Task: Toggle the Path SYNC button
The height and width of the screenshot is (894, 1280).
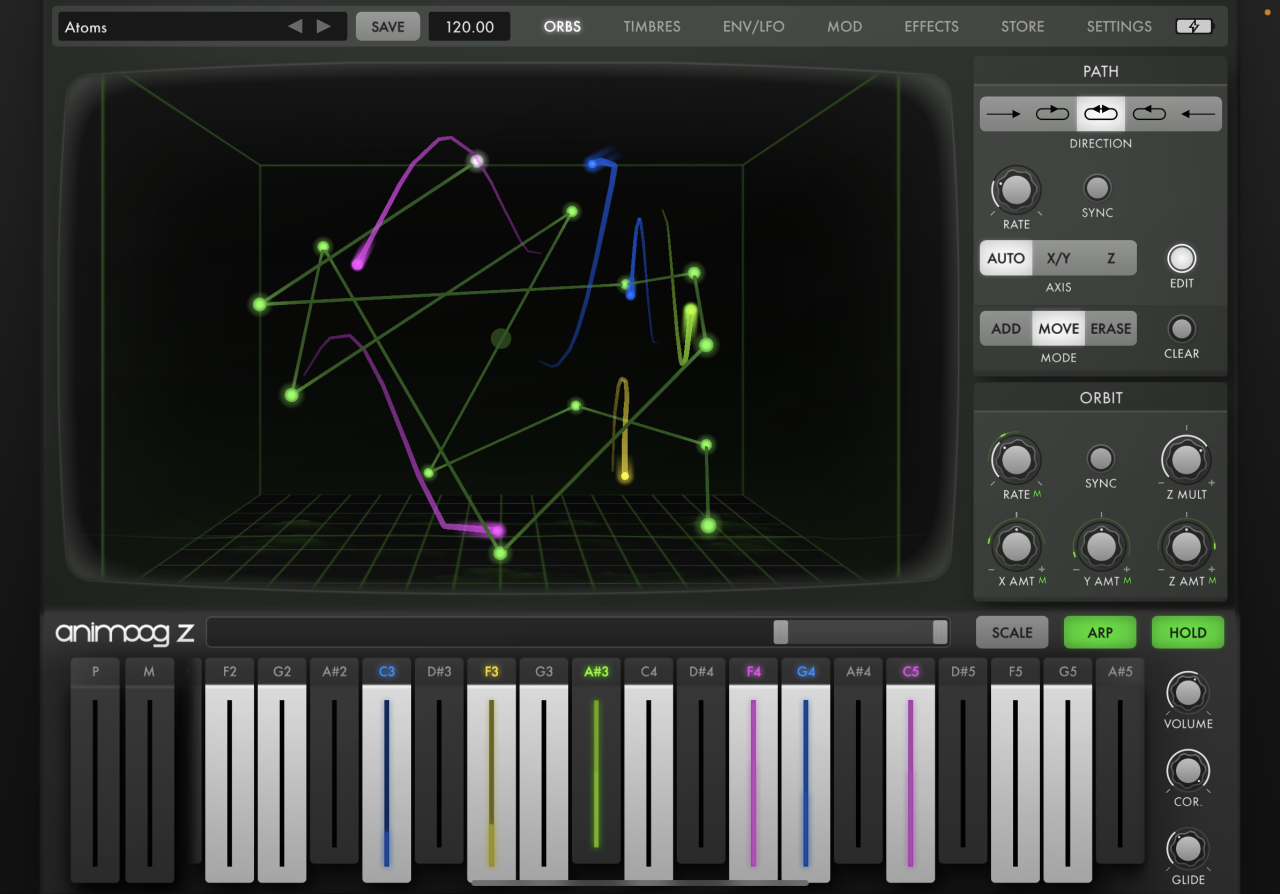Action: (x=1097, y=188)
